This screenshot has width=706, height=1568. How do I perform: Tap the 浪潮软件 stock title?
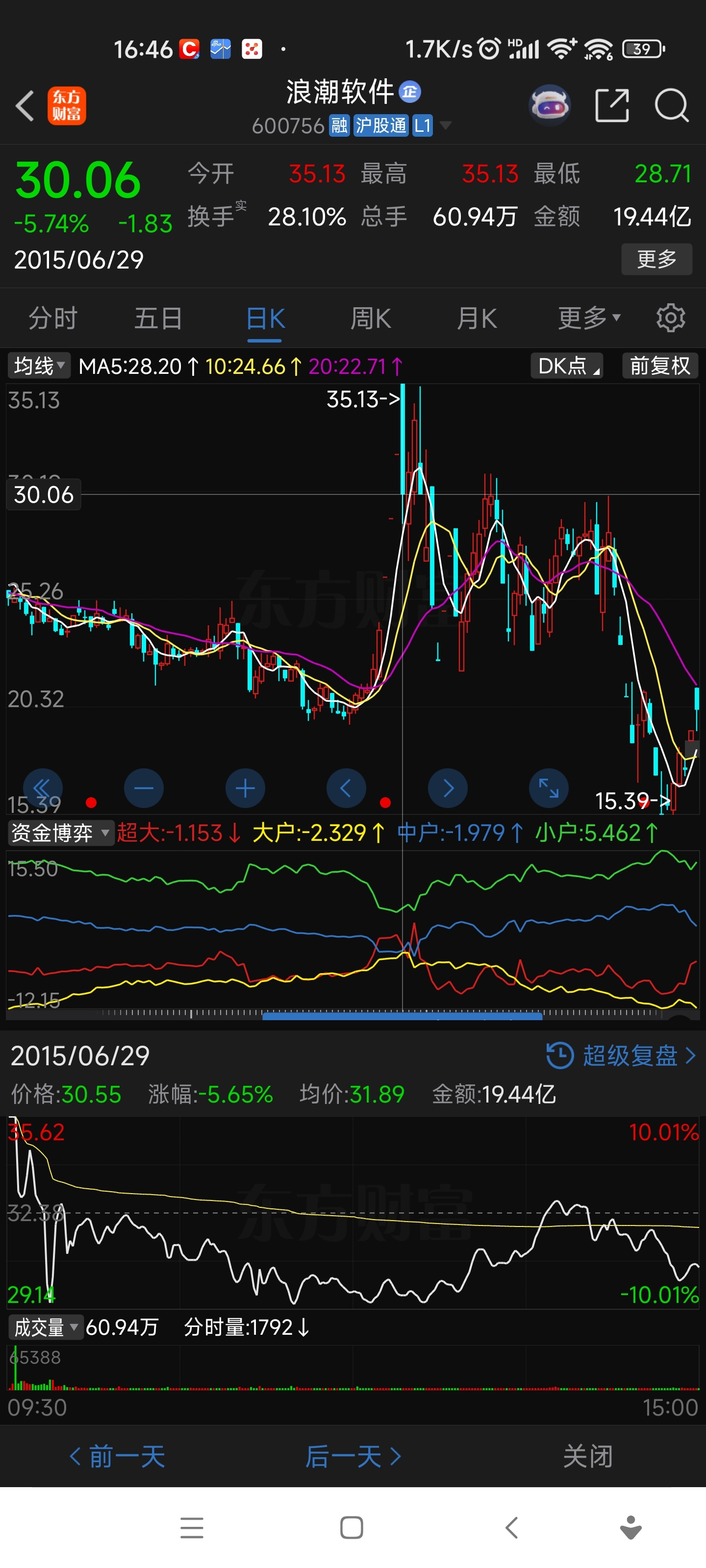tap(341, 92)
